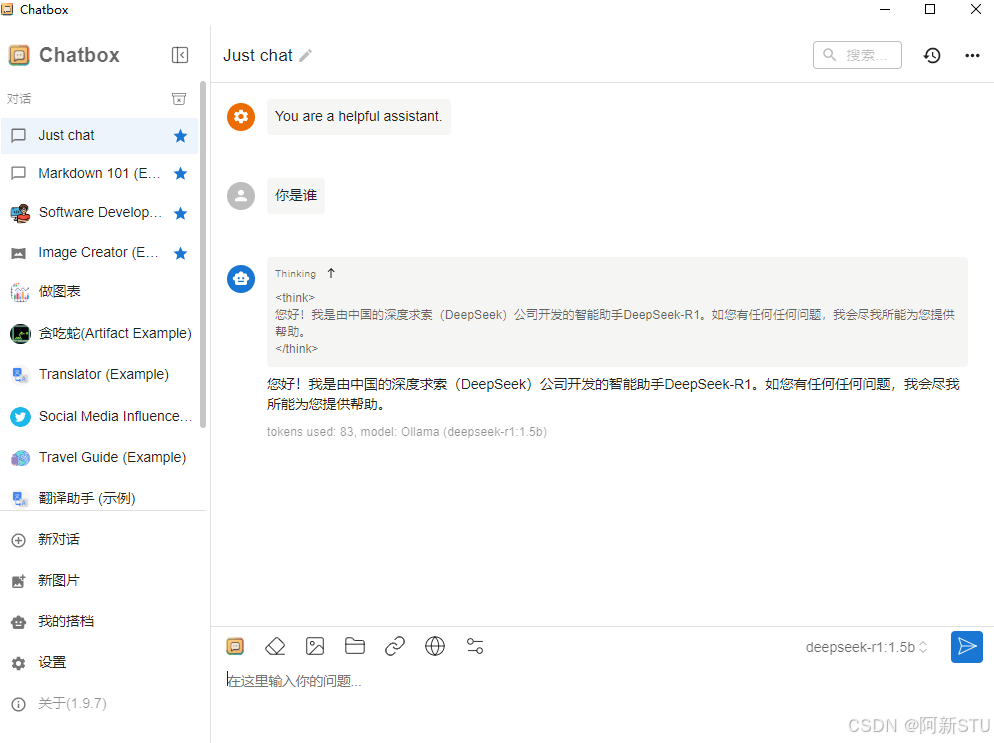Open the Software Developer conversation
This screenshot has width=994, height=743.
pyautogui.click(x=100, y=213)
